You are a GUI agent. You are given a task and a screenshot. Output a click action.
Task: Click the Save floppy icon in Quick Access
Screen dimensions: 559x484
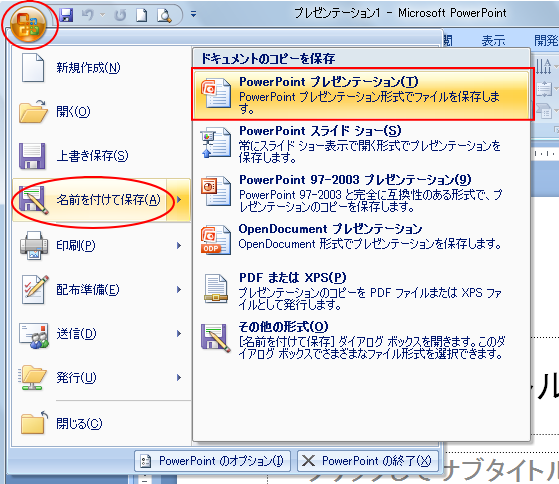click(66, 15)
